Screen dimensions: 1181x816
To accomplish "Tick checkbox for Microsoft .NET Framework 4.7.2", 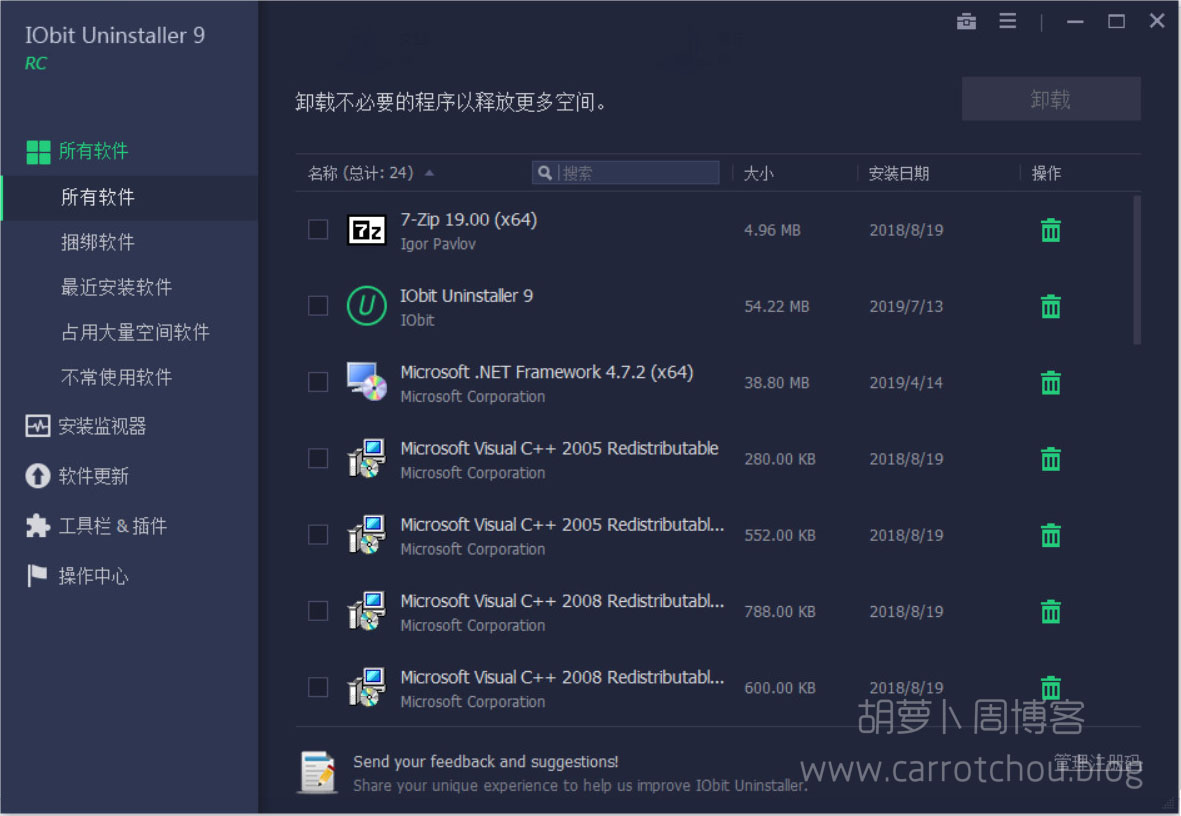I will 318,382.
